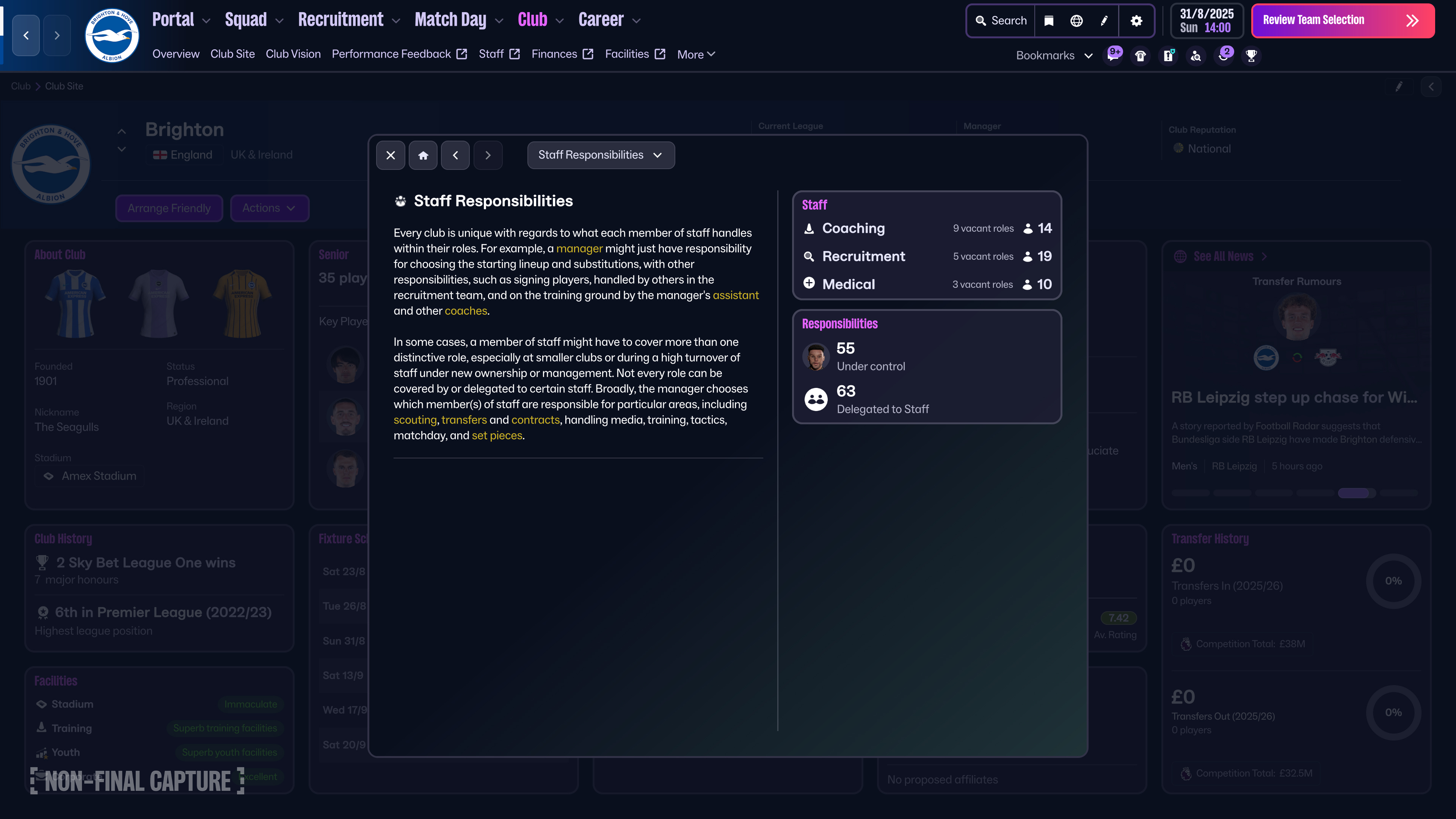
Task: Open the More submenu dropdown
Action: (696, 54)
